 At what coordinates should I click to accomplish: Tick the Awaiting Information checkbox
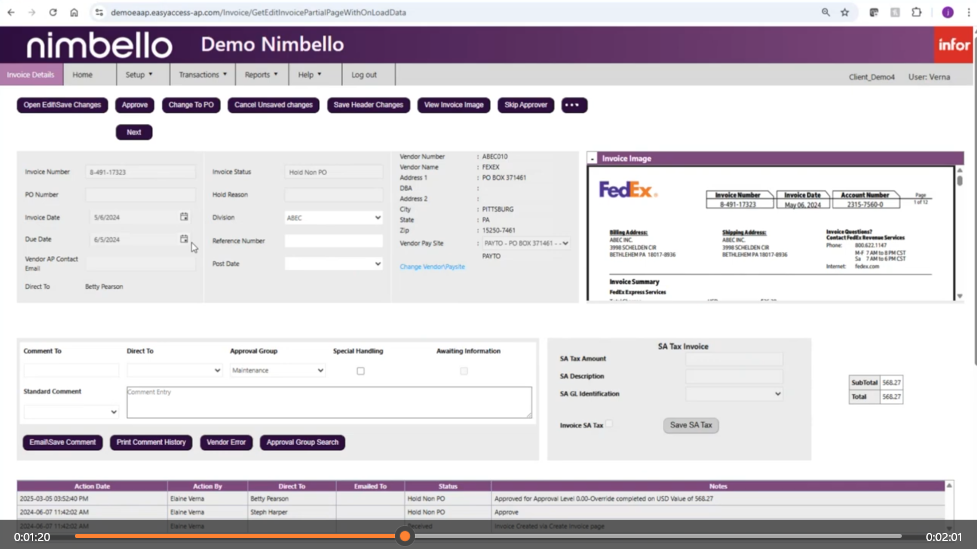point(464,371)
